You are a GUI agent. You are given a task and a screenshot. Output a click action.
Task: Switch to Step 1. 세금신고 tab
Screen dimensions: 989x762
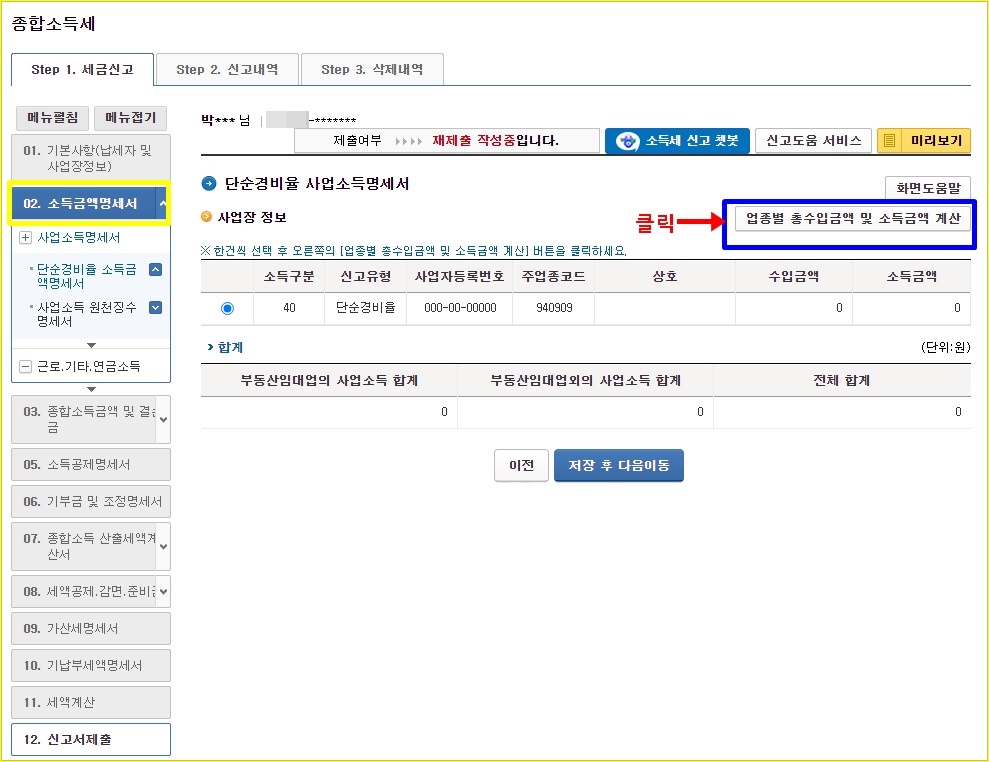point(82,69)
